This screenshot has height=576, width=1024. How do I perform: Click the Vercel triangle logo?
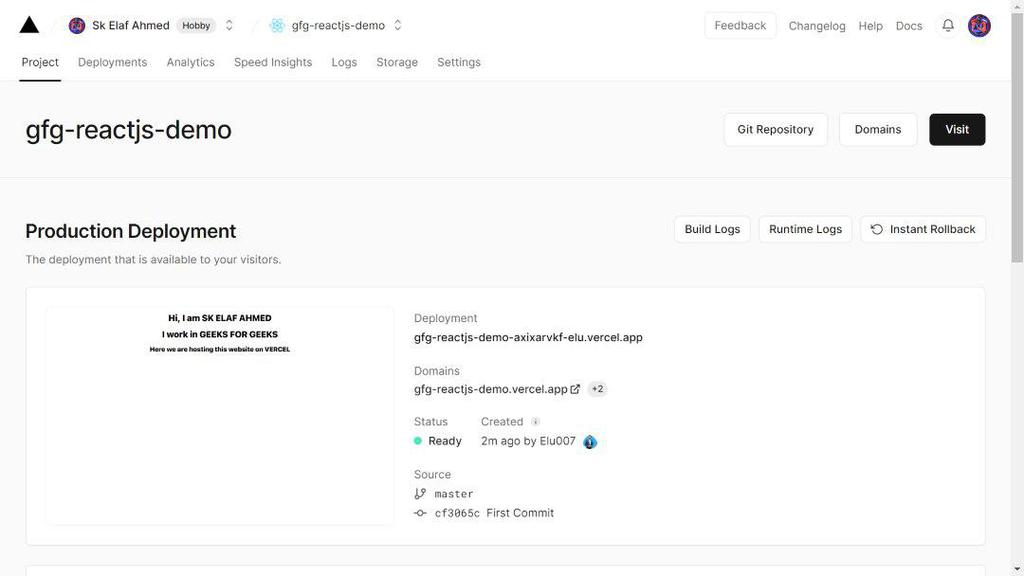(x=29, y=25)
